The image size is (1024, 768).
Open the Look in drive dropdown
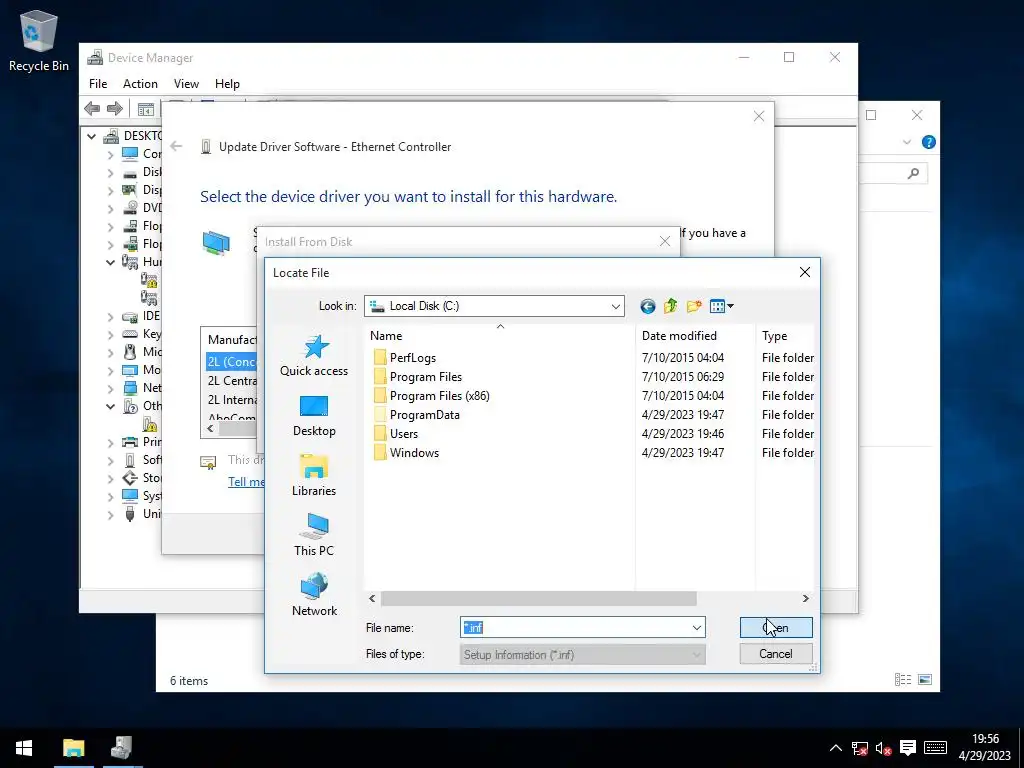[494, 306]
